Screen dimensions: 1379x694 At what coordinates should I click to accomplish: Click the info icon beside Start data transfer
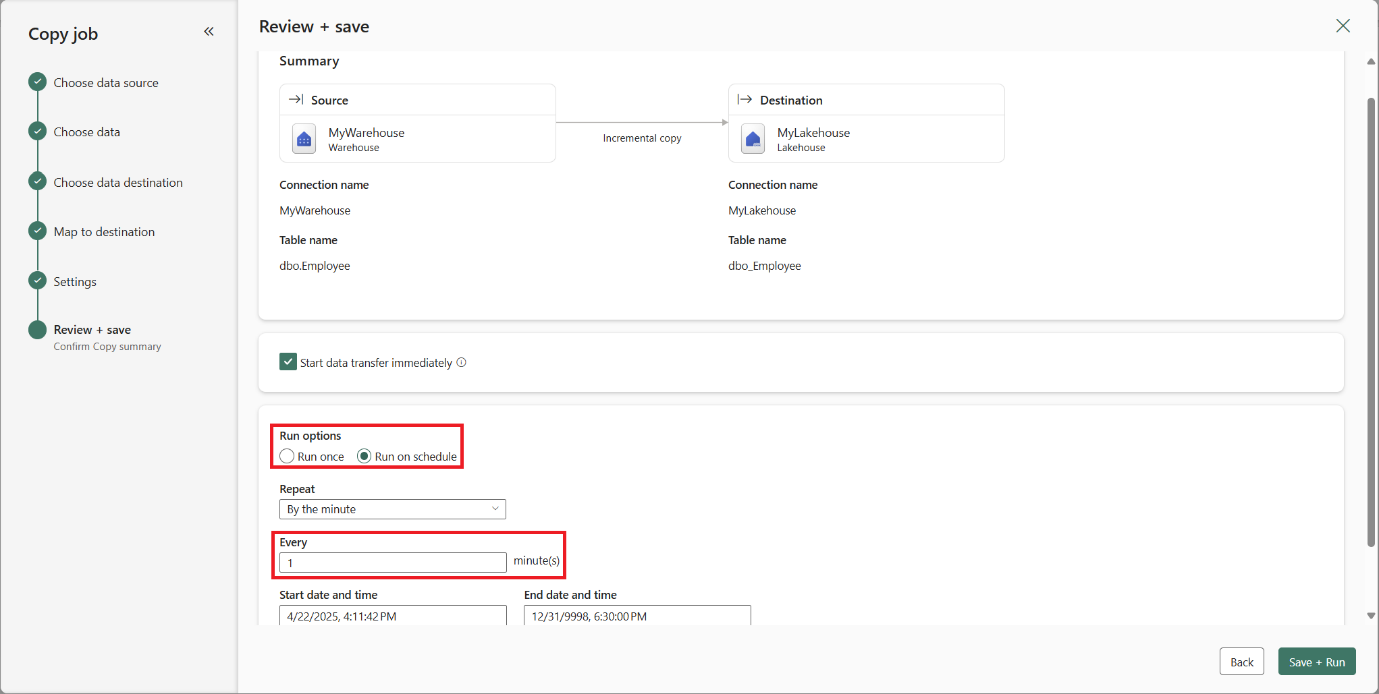[x=461, y=363]
